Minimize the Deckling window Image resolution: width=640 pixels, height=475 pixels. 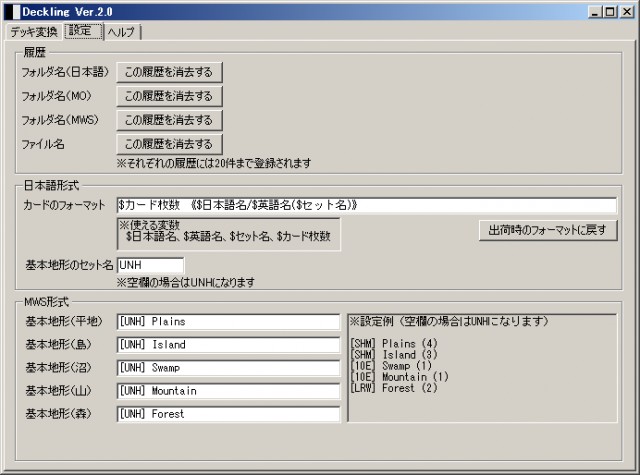tap(595, 12)
